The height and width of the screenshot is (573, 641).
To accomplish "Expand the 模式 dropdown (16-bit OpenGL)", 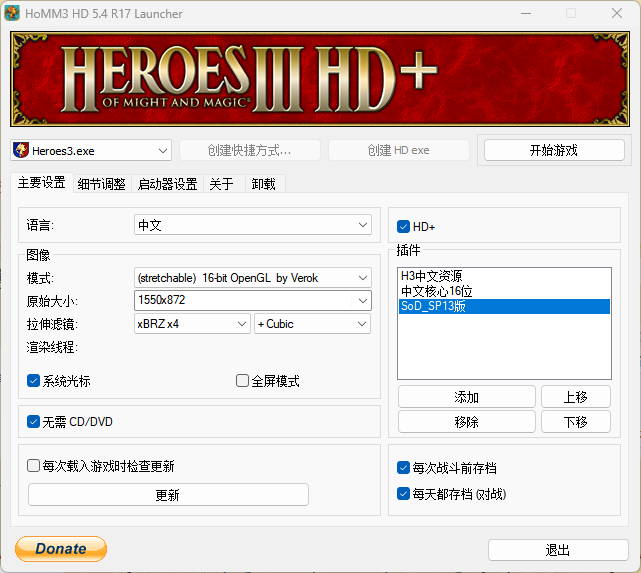I will coord(253,278).
